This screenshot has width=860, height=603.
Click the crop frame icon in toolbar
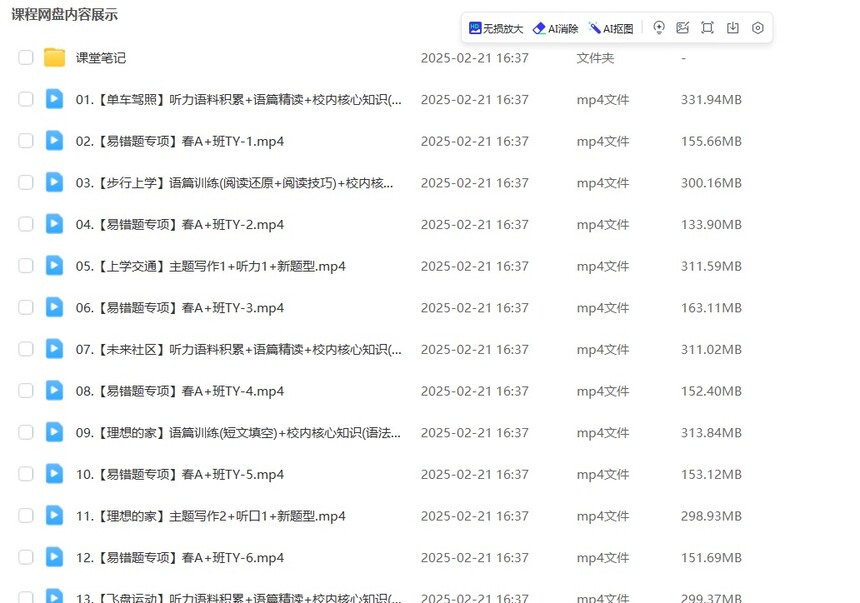(708, 28)
